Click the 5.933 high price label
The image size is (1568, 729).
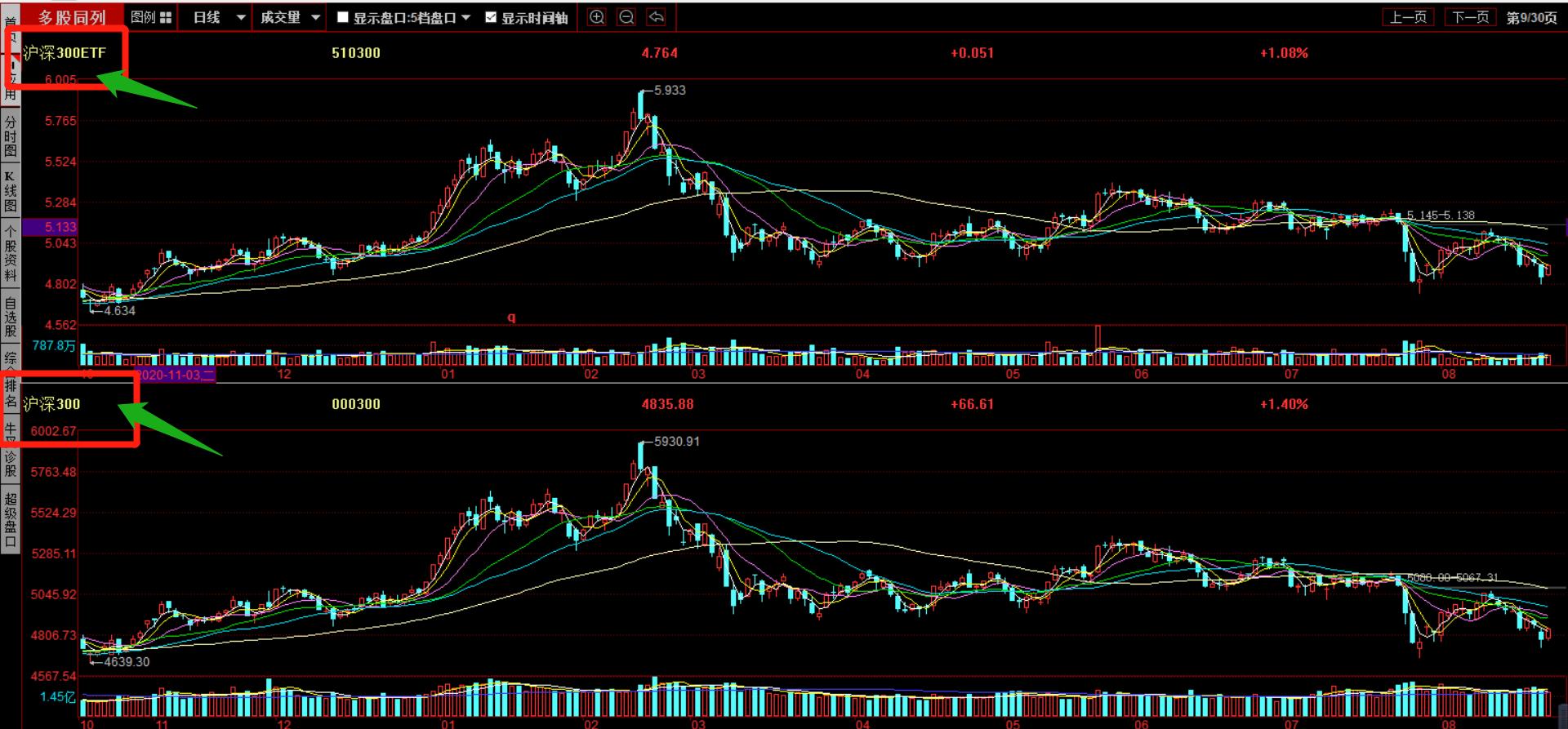pyautogui.click(x=670, y=90)
